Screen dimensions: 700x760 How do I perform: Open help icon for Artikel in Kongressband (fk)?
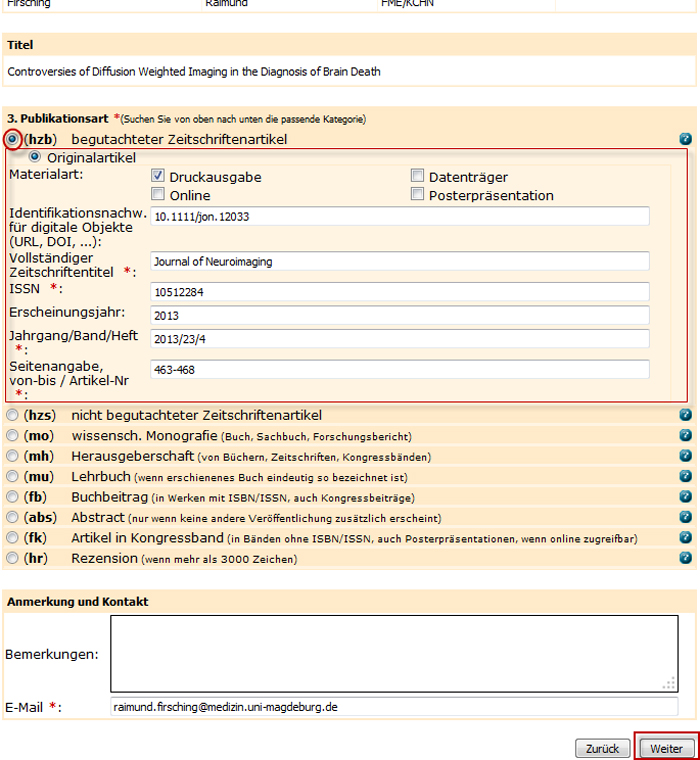[x=685, y=538]
